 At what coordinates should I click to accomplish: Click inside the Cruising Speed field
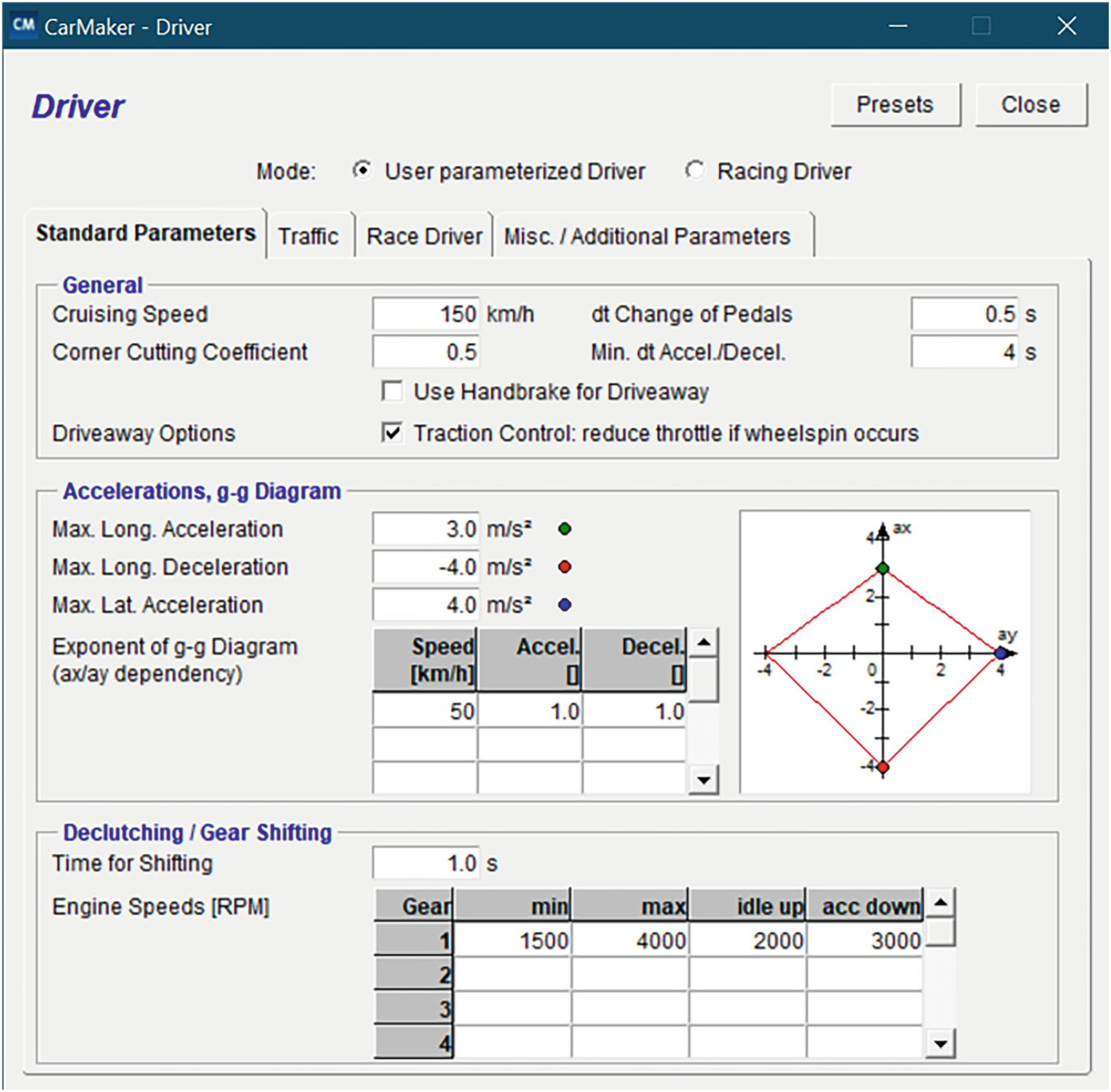pyautogui.click(x=424, y=313)
